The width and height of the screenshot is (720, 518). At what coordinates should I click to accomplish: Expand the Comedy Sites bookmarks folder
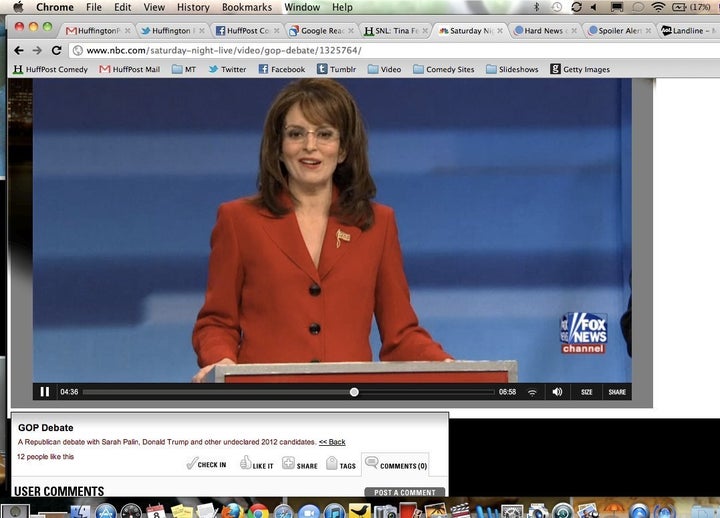444,69
